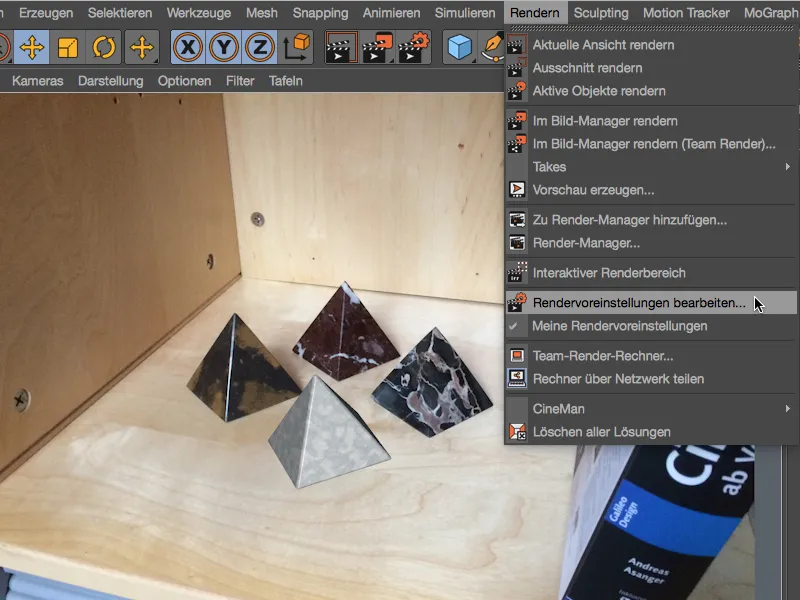Toggle the coordinate system icon
Viewport: 800px width, 600px height.
[x=296, y=47]
